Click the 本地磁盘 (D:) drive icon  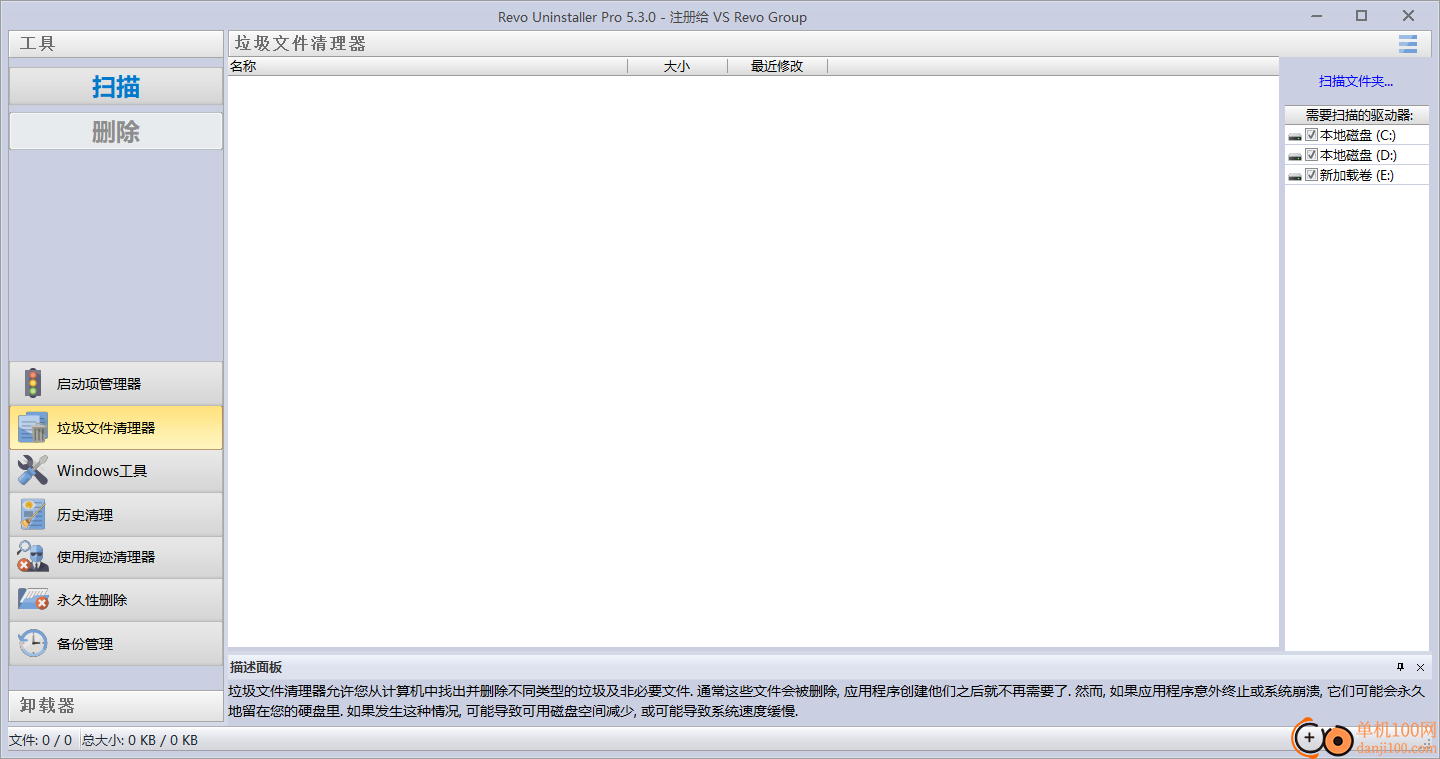point(1295,156)
